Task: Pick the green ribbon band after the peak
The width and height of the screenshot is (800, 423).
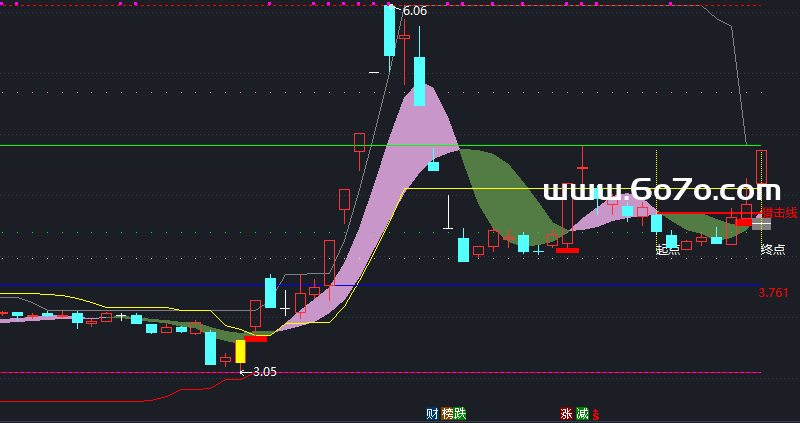Action: 505,190
